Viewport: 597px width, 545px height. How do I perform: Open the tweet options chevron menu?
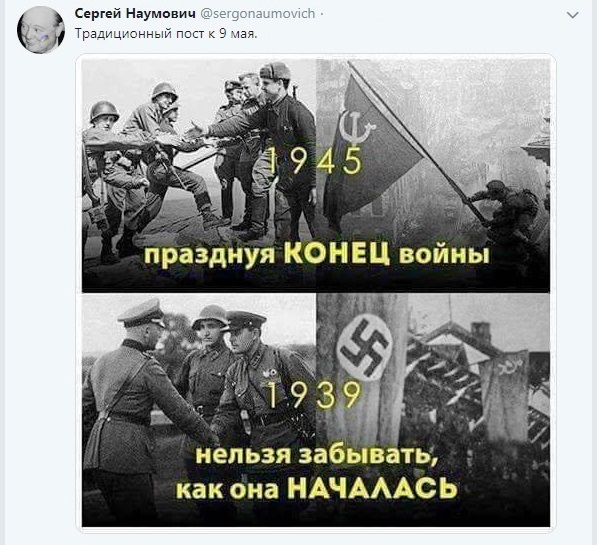click(573, 15)
